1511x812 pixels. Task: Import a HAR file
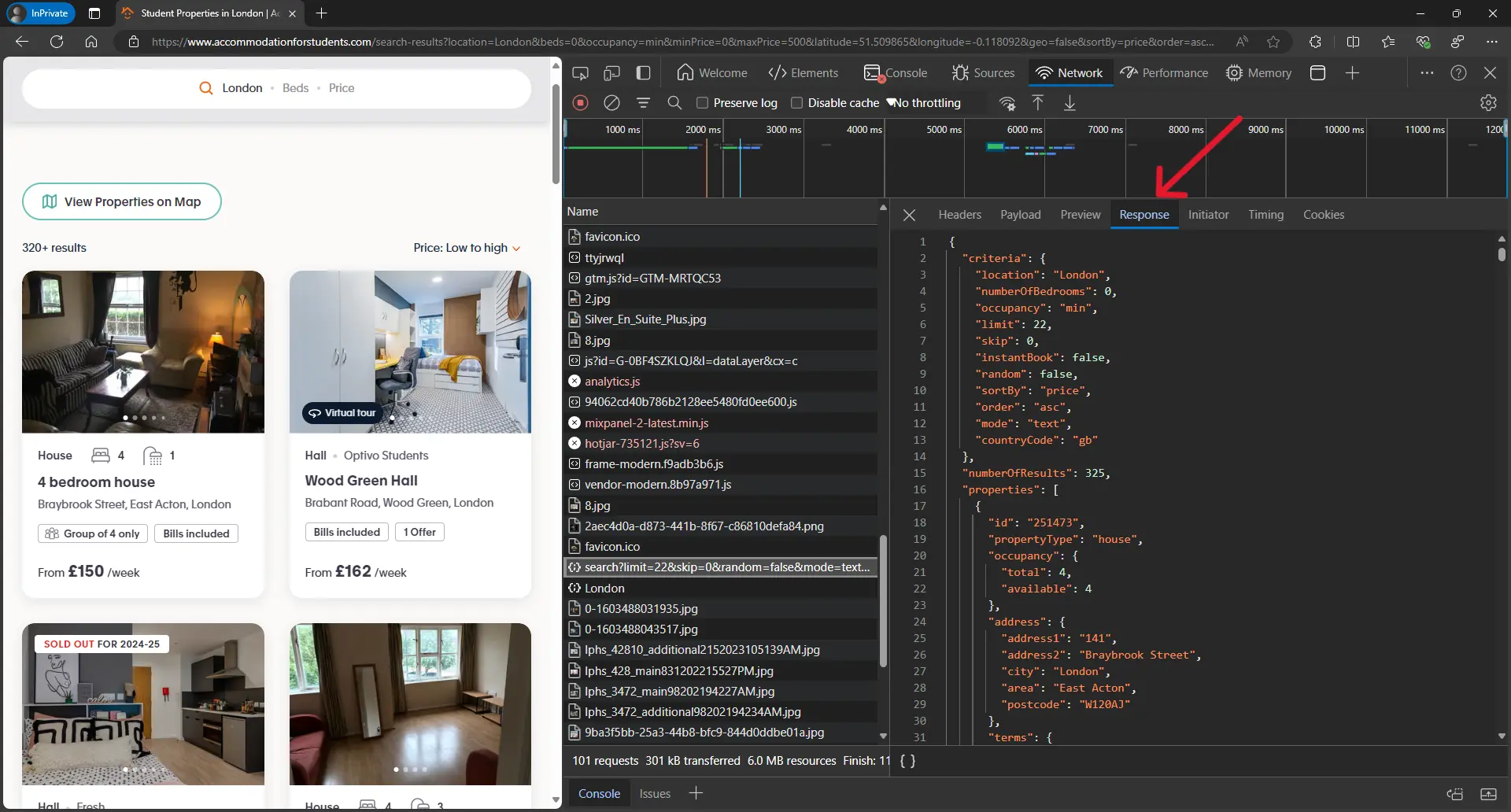click(1037, 103)
